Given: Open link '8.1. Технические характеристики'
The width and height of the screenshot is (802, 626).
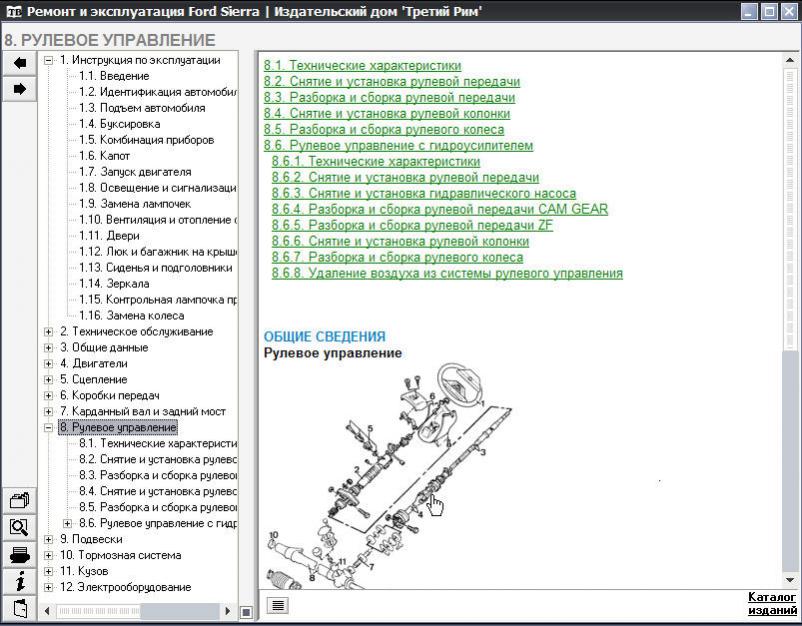Looking at the screenshot, I should point(362,65).
